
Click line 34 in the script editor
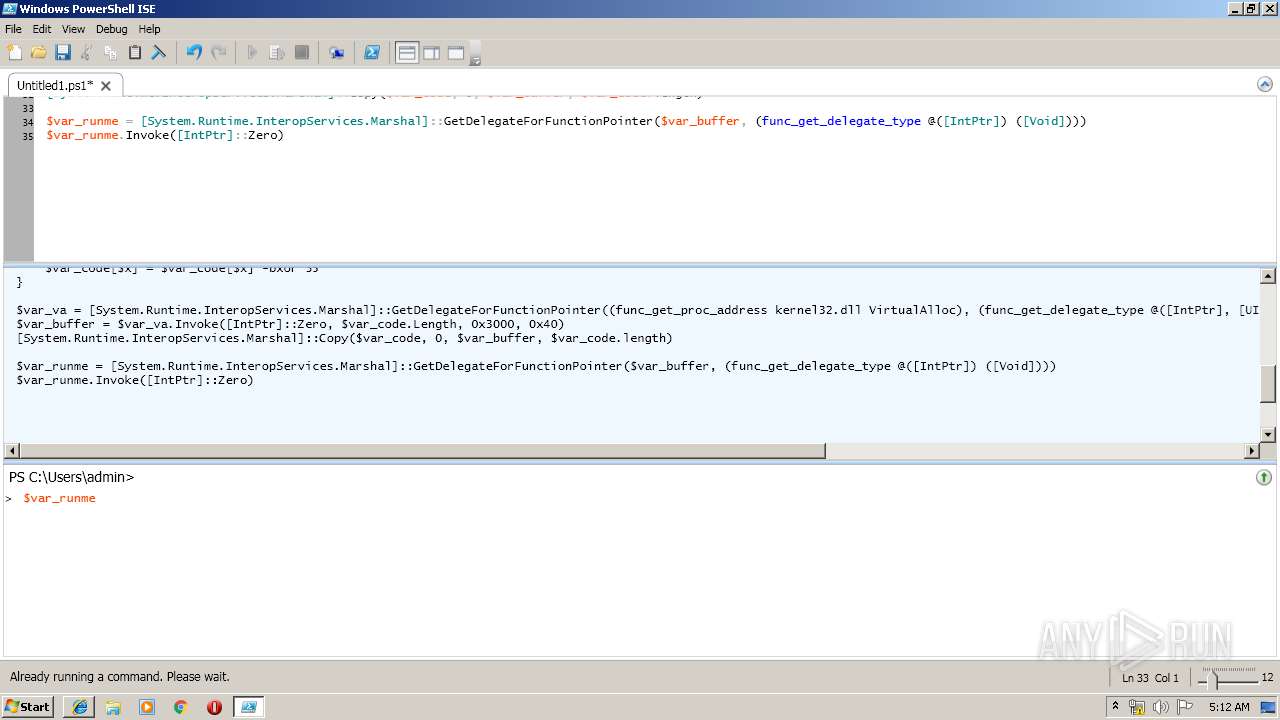tap(566, 121)
